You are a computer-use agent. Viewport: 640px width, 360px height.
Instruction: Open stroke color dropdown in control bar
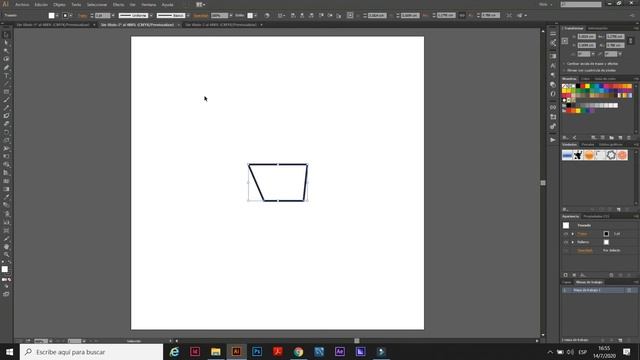click(71, 16)
